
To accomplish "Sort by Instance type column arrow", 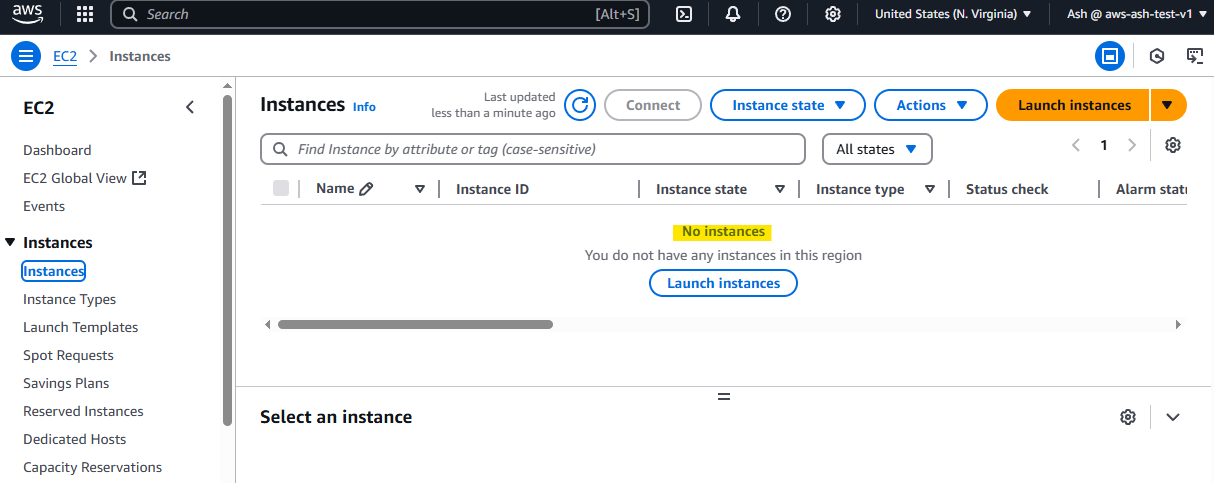I will (x=930, y=189).
